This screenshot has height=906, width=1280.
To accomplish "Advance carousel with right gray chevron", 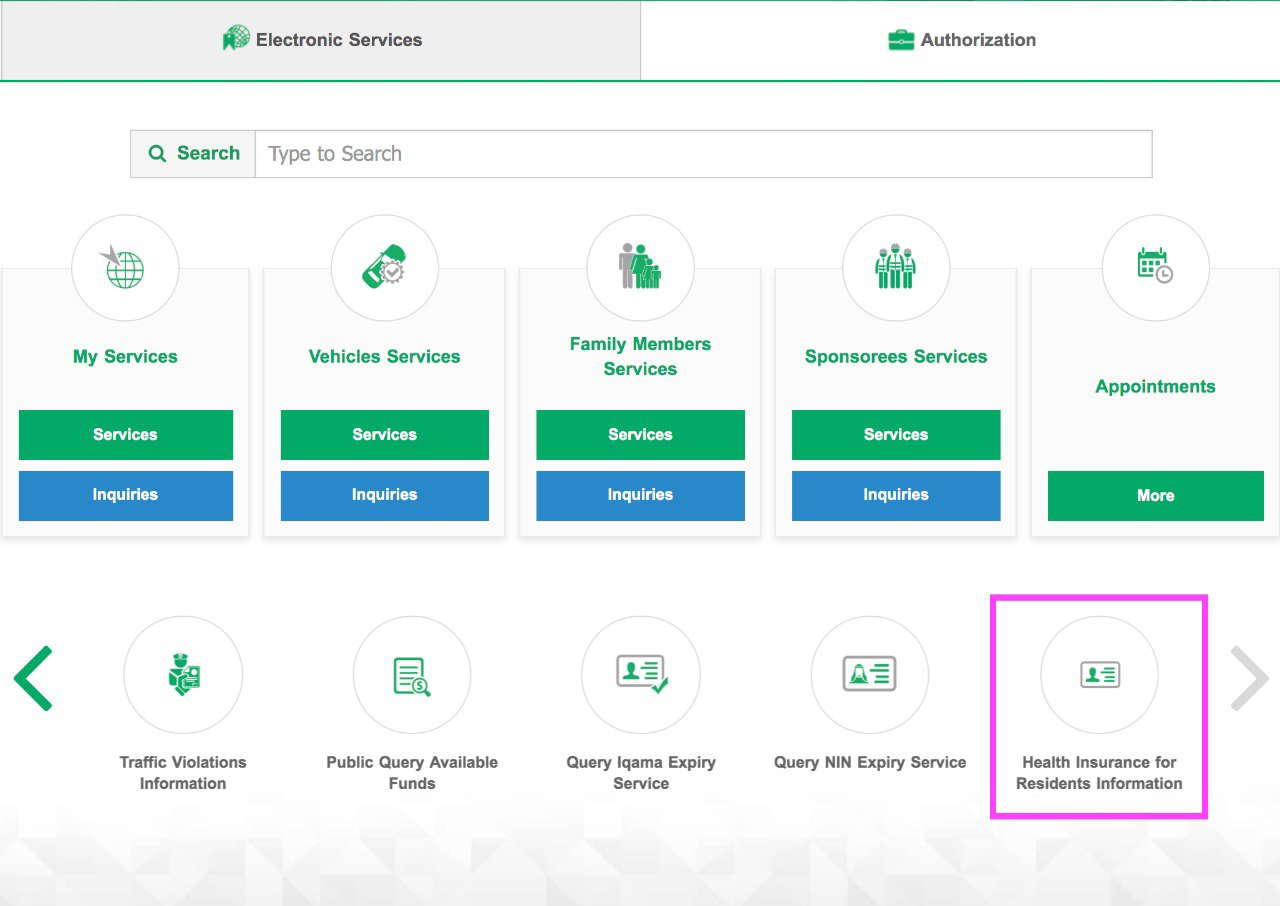I will 1249,678.
